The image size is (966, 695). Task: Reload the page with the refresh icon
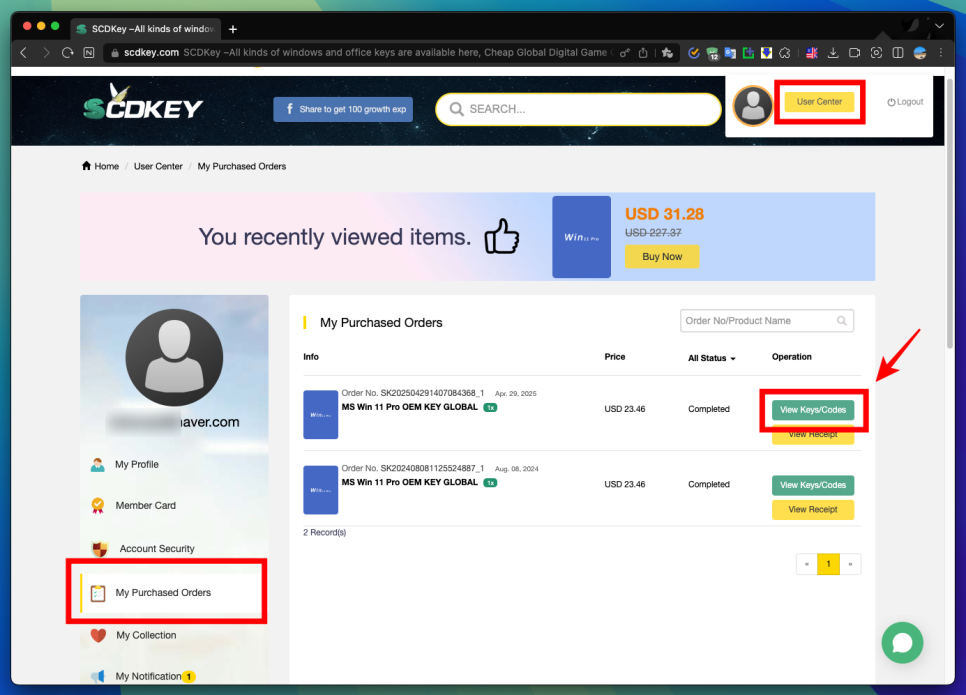click(68, 53)
